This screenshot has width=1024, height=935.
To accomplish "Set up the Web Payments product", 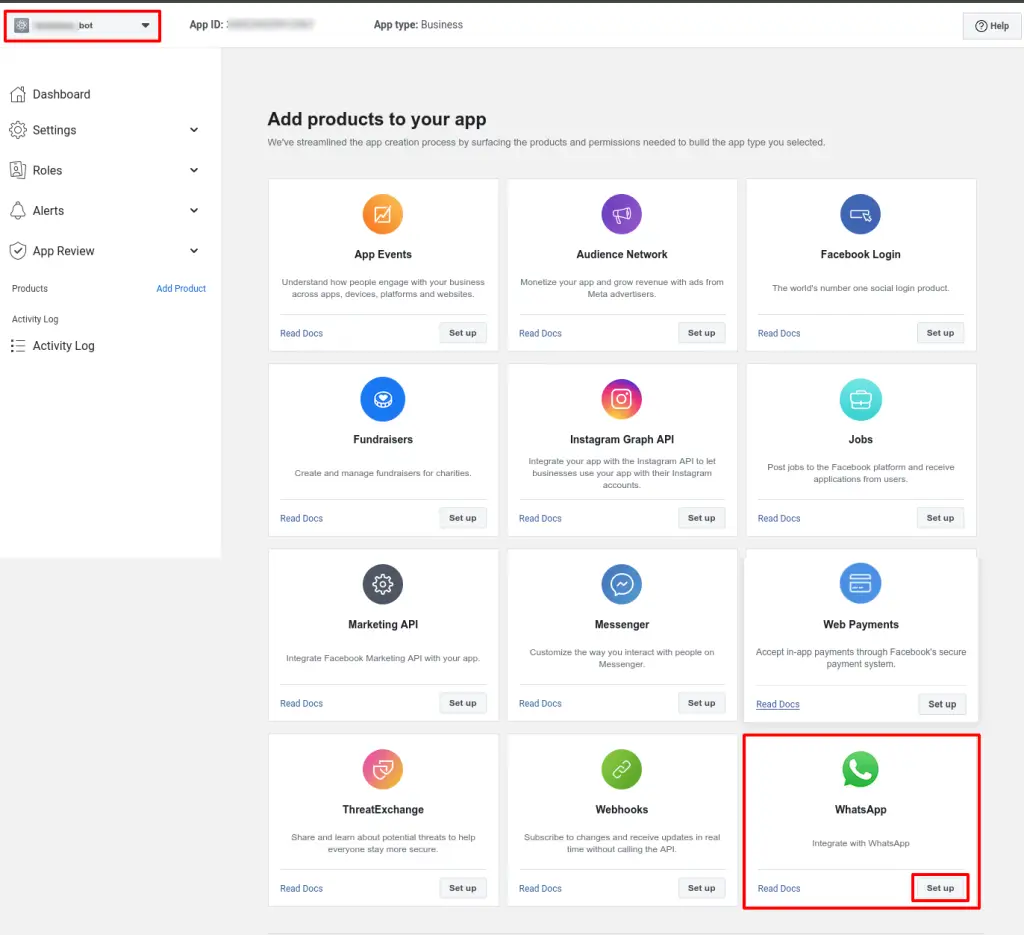I will [x=942, y=704].
